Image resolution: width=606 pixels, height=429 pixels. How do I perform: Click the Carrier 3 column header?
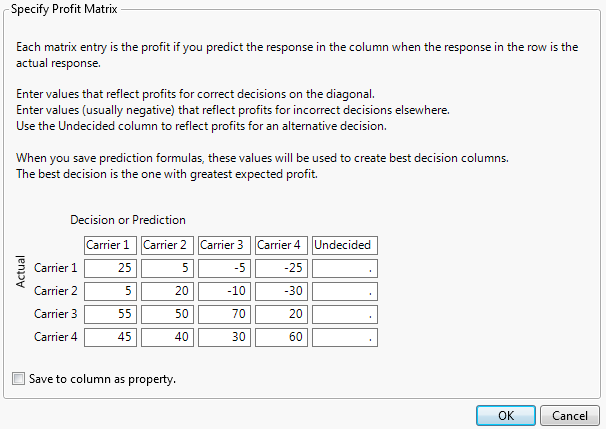(224, 245)
